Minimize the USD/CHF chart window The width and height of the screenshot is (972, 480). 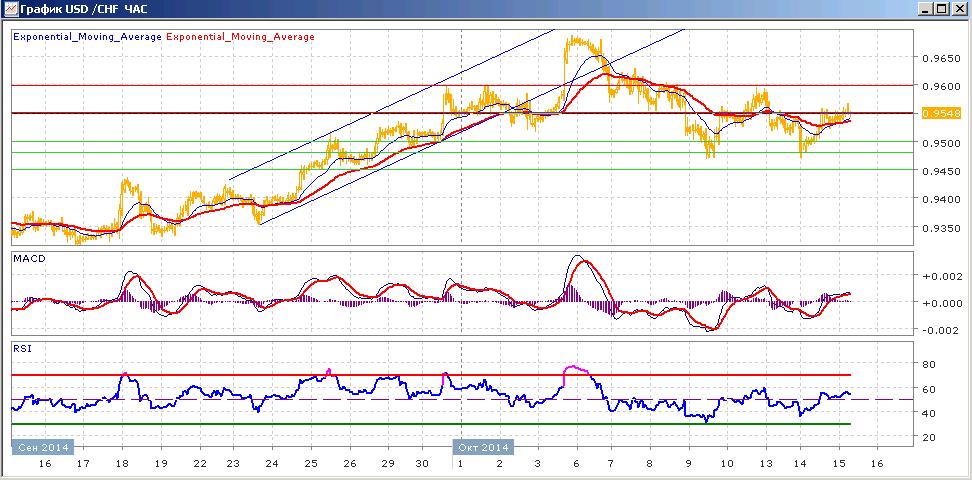(x=926, y=9)
